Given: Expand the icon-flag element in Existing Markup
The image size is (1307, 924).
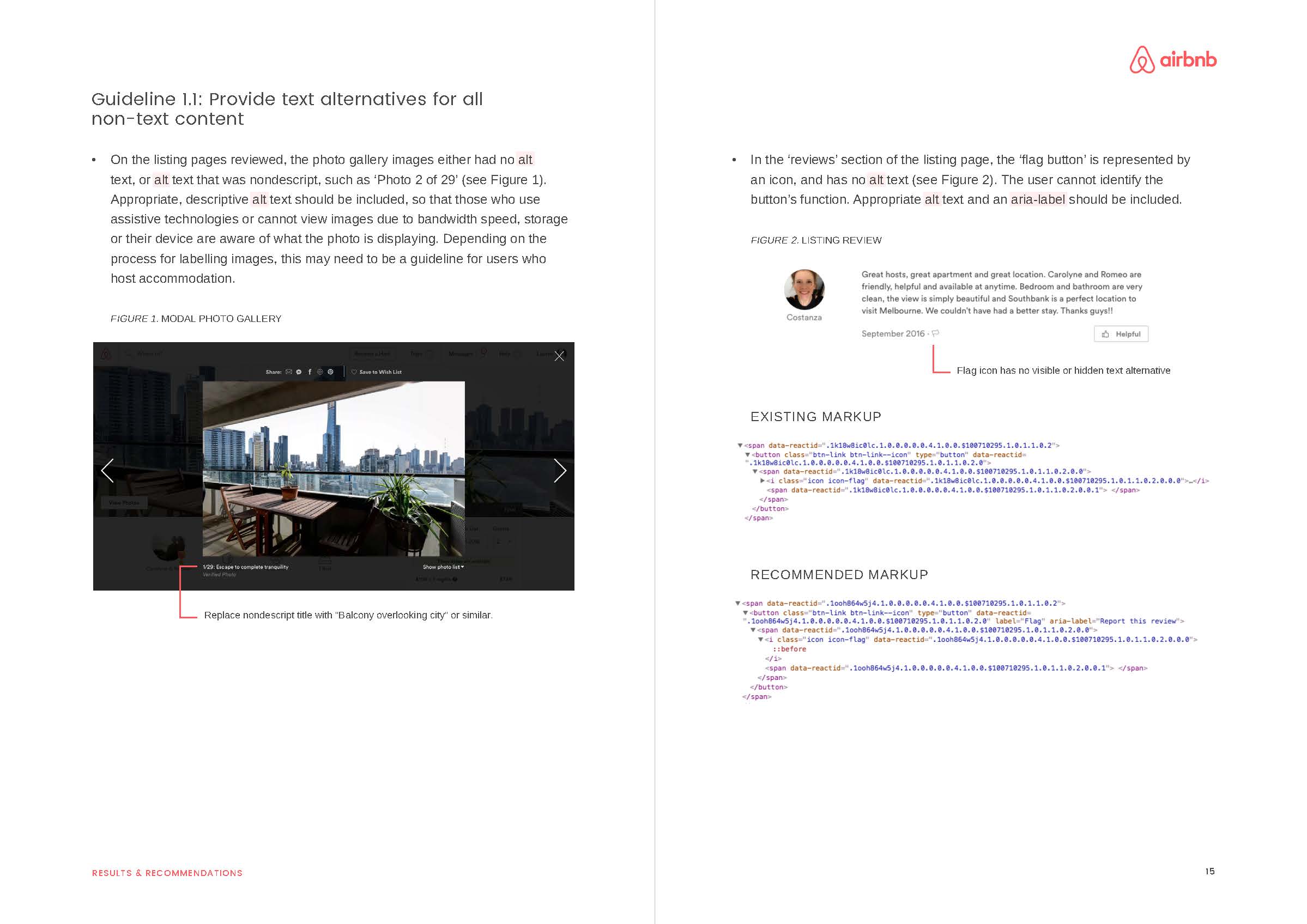Looking at the screenshot, I should tap(762, 481).
